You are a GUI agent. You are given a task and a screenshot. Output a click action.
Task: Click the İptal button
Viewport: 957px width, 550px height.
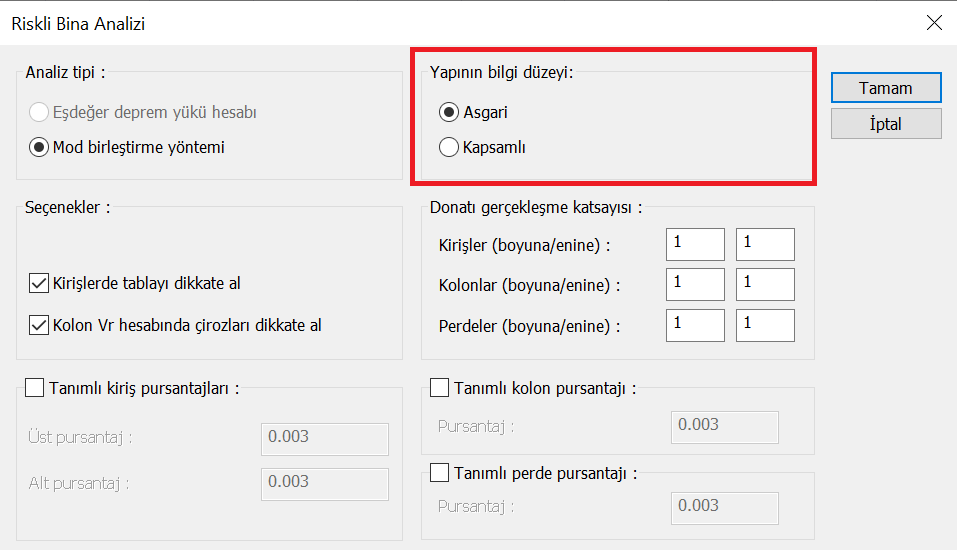885,124
